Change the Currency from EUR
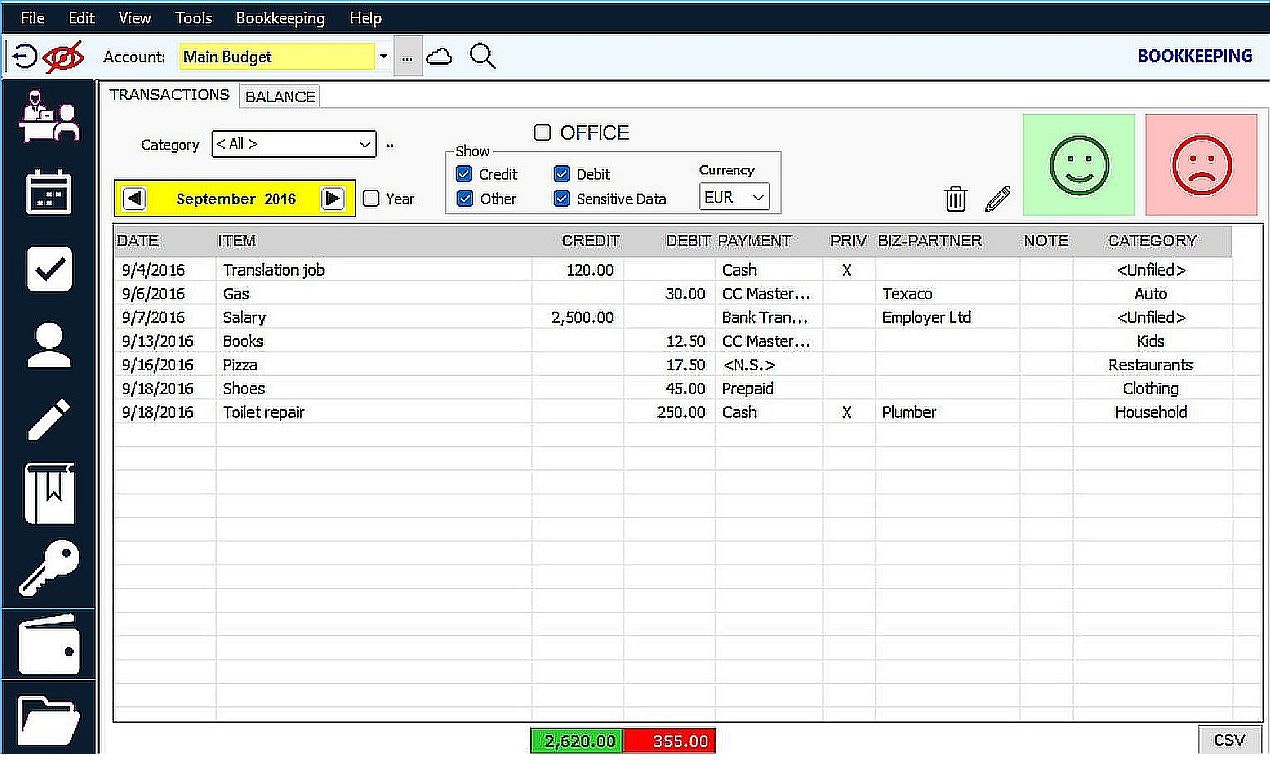This screenshot has height=760, width=1270. [734, 197]
